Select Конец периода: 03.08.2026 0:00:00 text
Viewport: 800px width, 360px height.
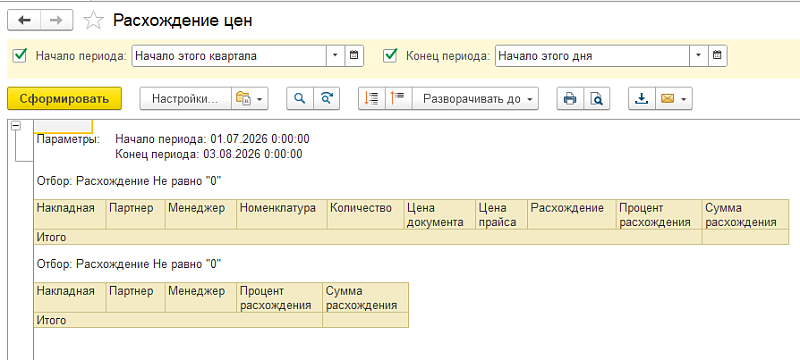coord(209,154)
